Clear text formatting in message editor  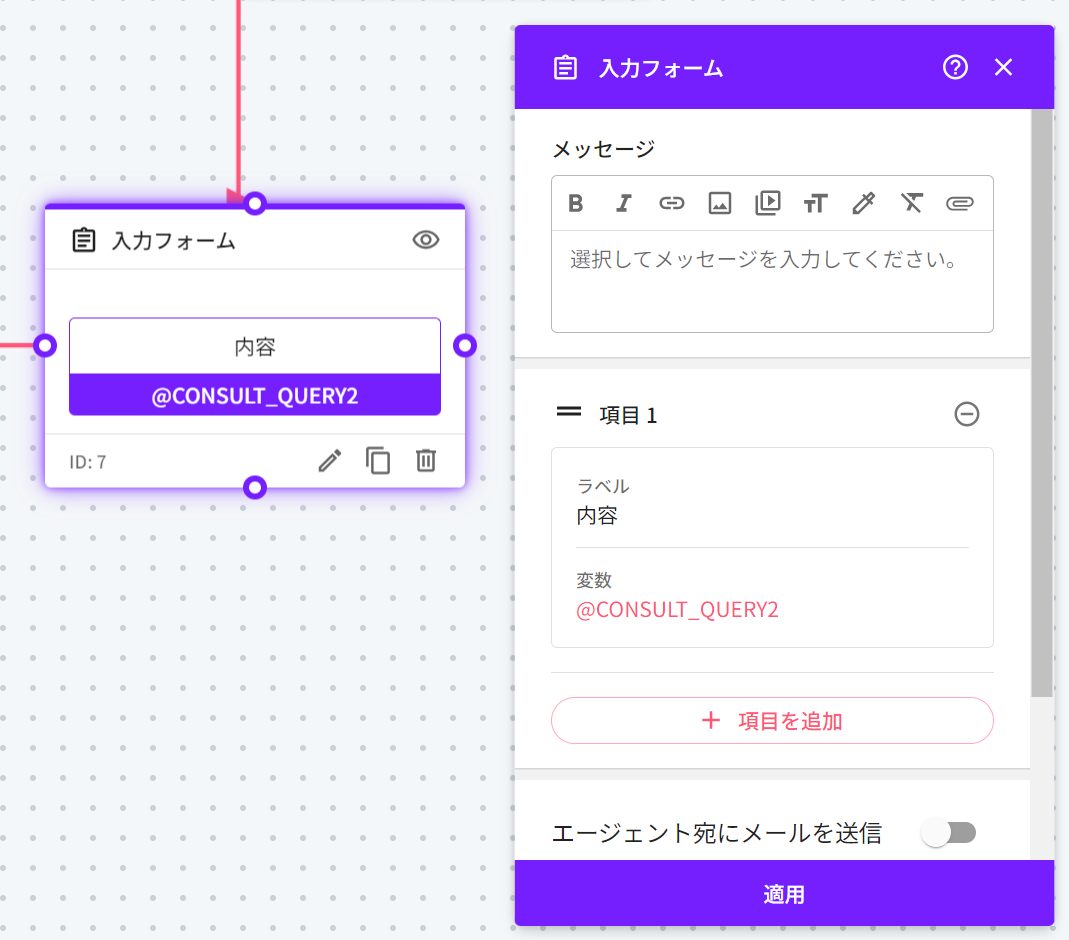[911, 204]
